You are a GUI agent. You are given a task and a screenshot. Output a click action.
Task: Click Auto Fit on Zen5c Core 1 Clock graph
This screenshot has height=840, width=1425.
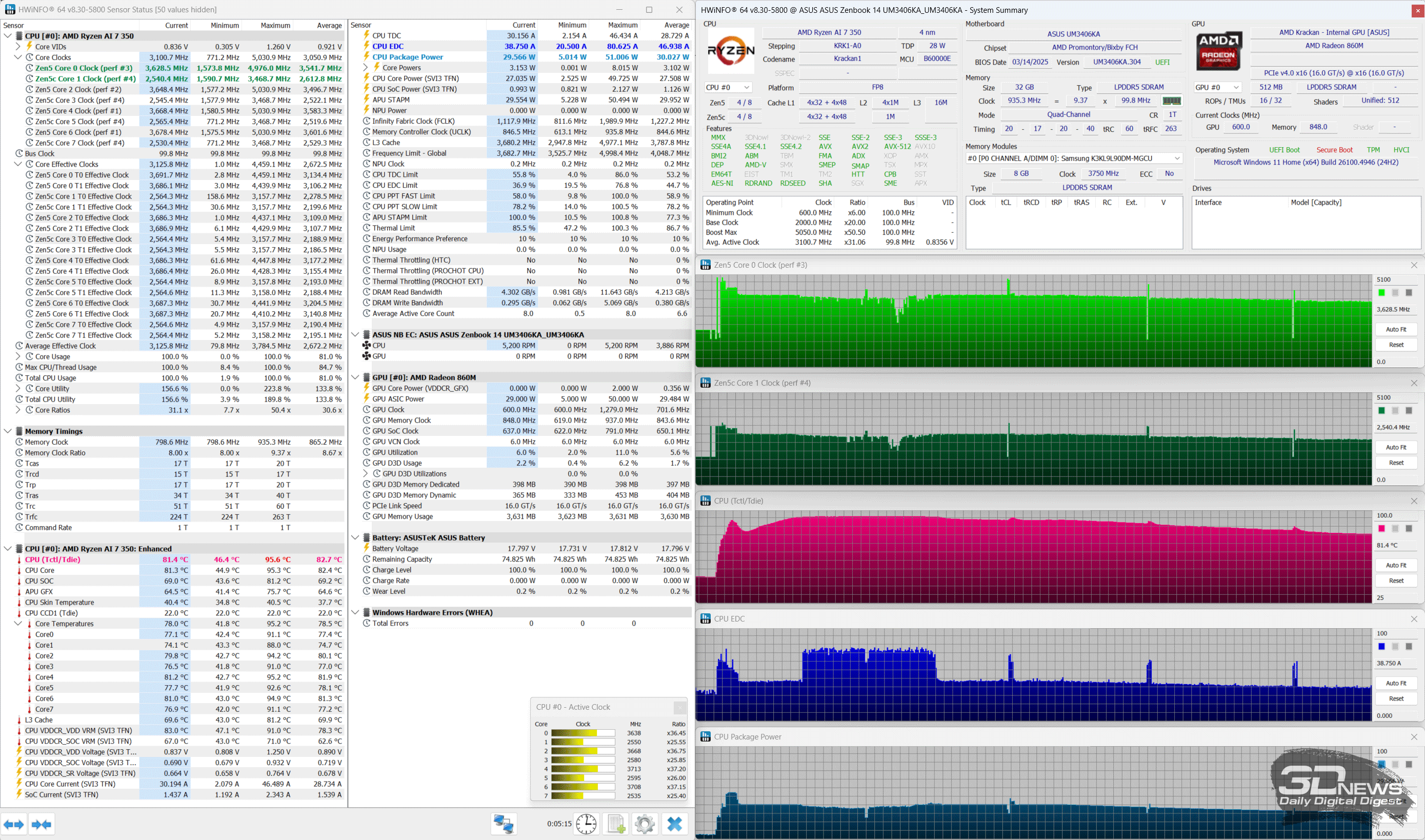click(x=1396, y=447)
